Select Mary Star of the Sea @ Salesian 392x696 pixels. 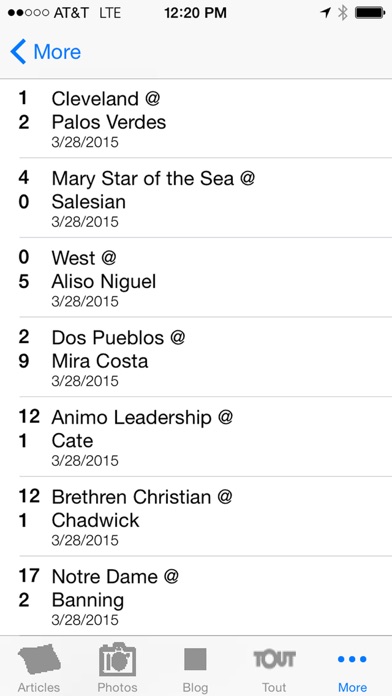pos(196,198)
